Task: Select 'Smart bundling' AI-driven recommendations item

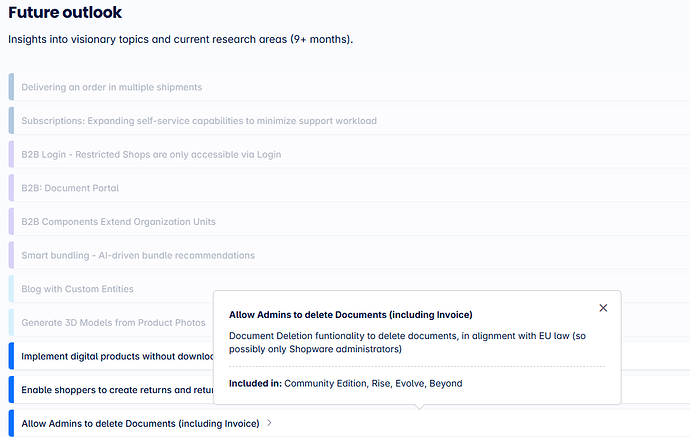Action: pyautogui.click(x=138, y=255)
